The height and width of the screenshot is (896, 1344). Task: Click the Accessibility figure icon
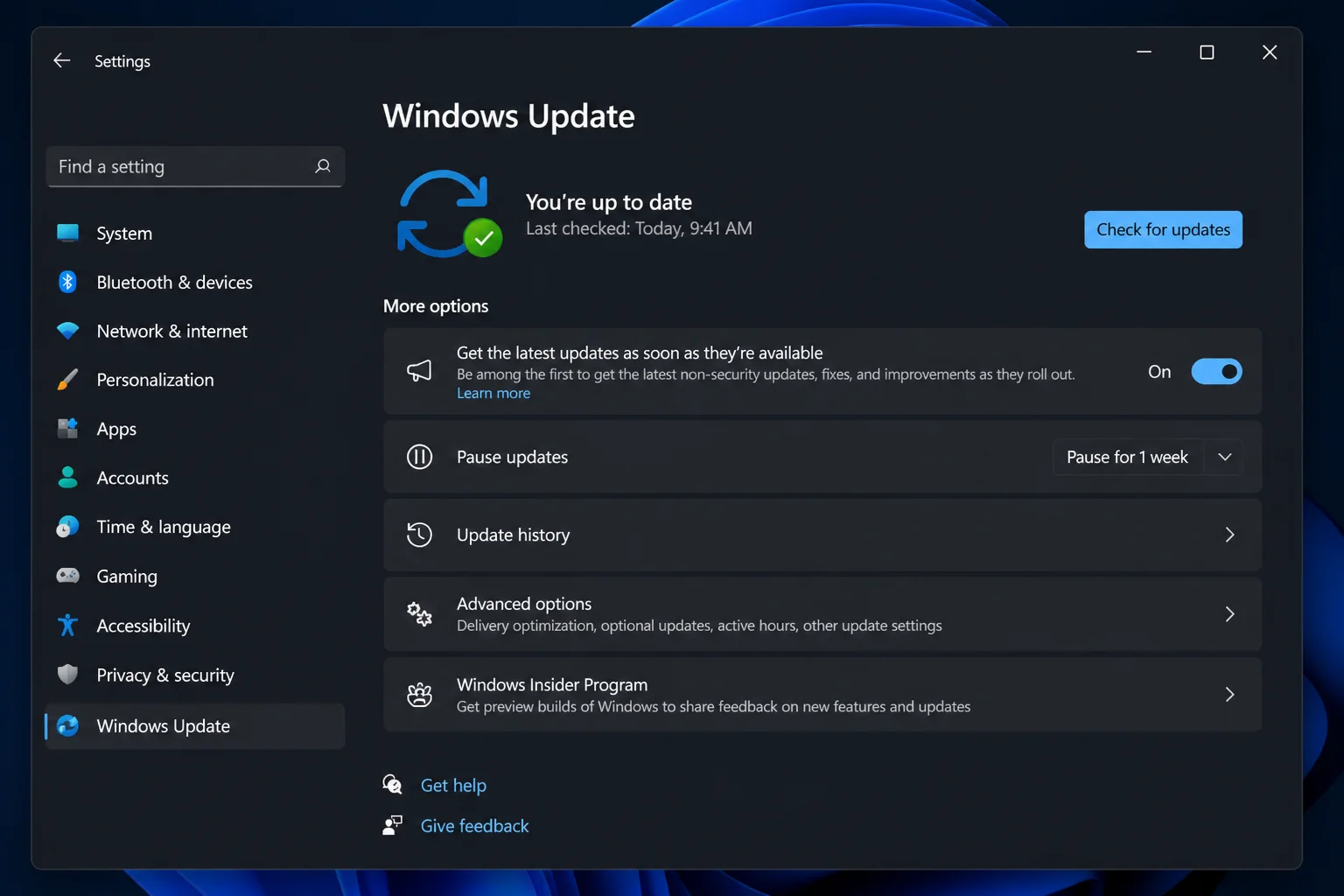(67, 625)
